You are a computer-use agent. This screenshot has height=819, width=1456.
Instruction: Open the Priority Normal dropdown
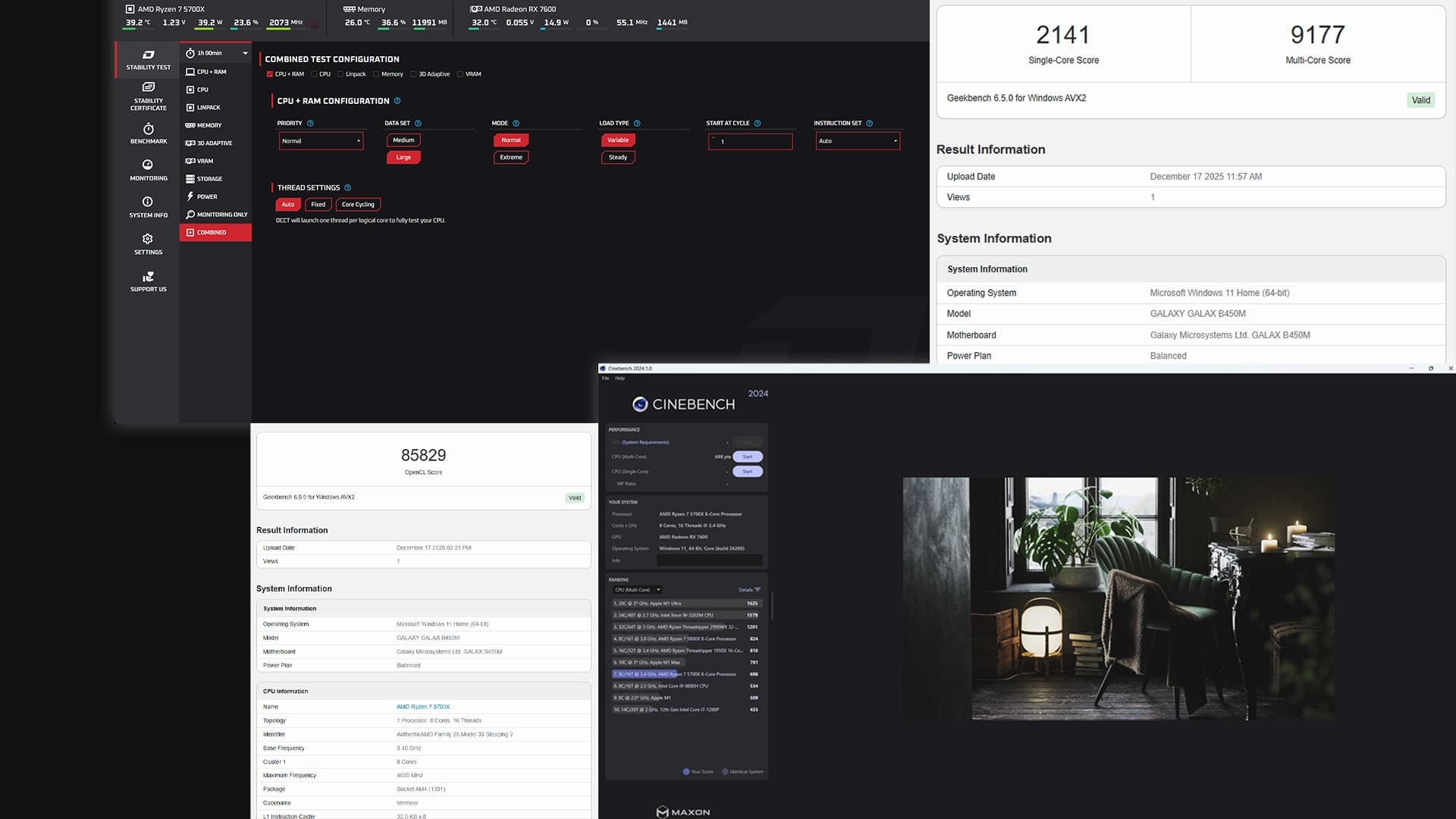coord(322,141)
